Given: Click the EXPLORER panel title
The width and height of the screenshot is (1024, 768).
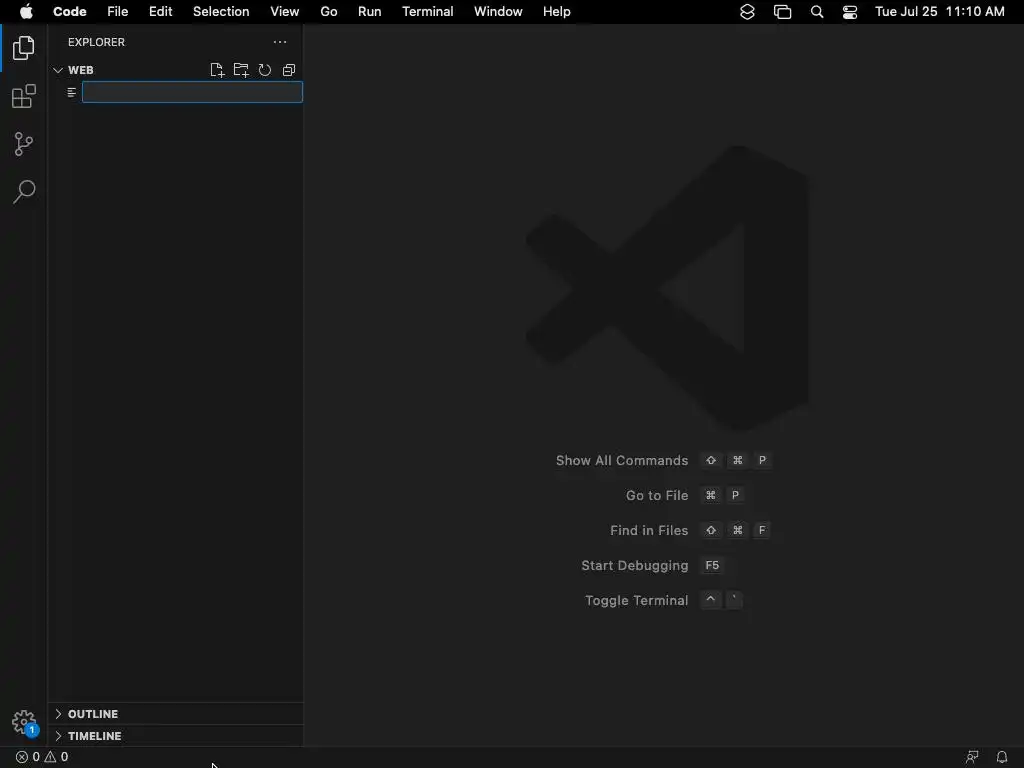Looking at the screenshot, I should click(x=96, y=42).
